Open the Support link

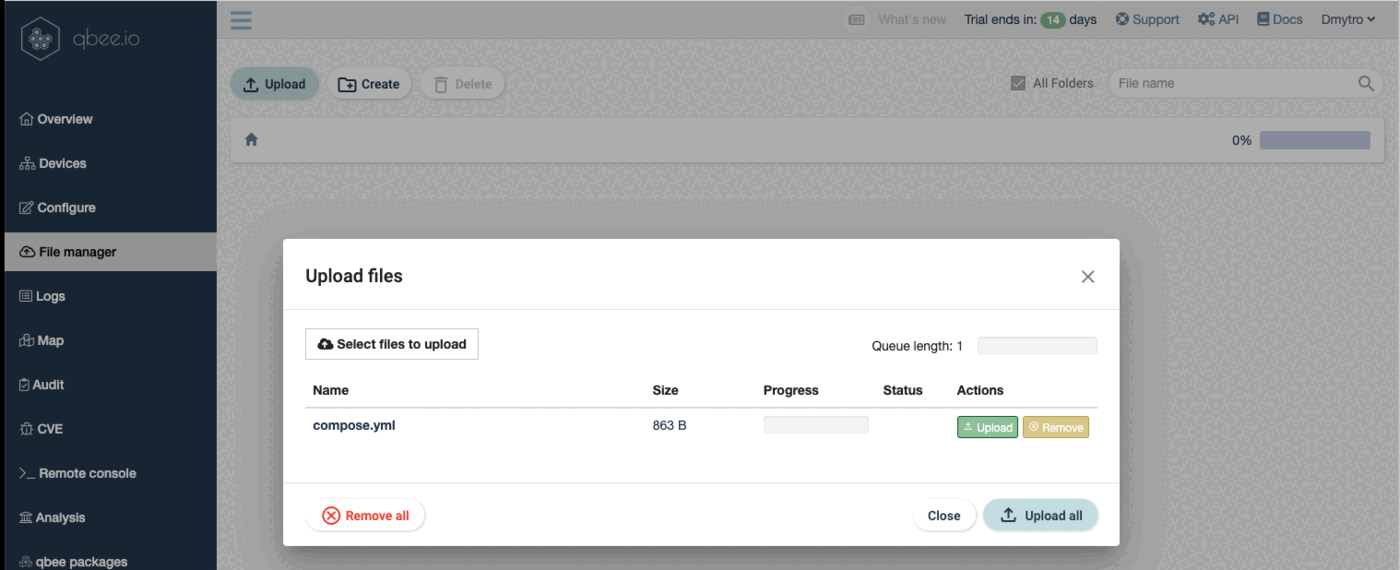click(x=1147, y=19)
